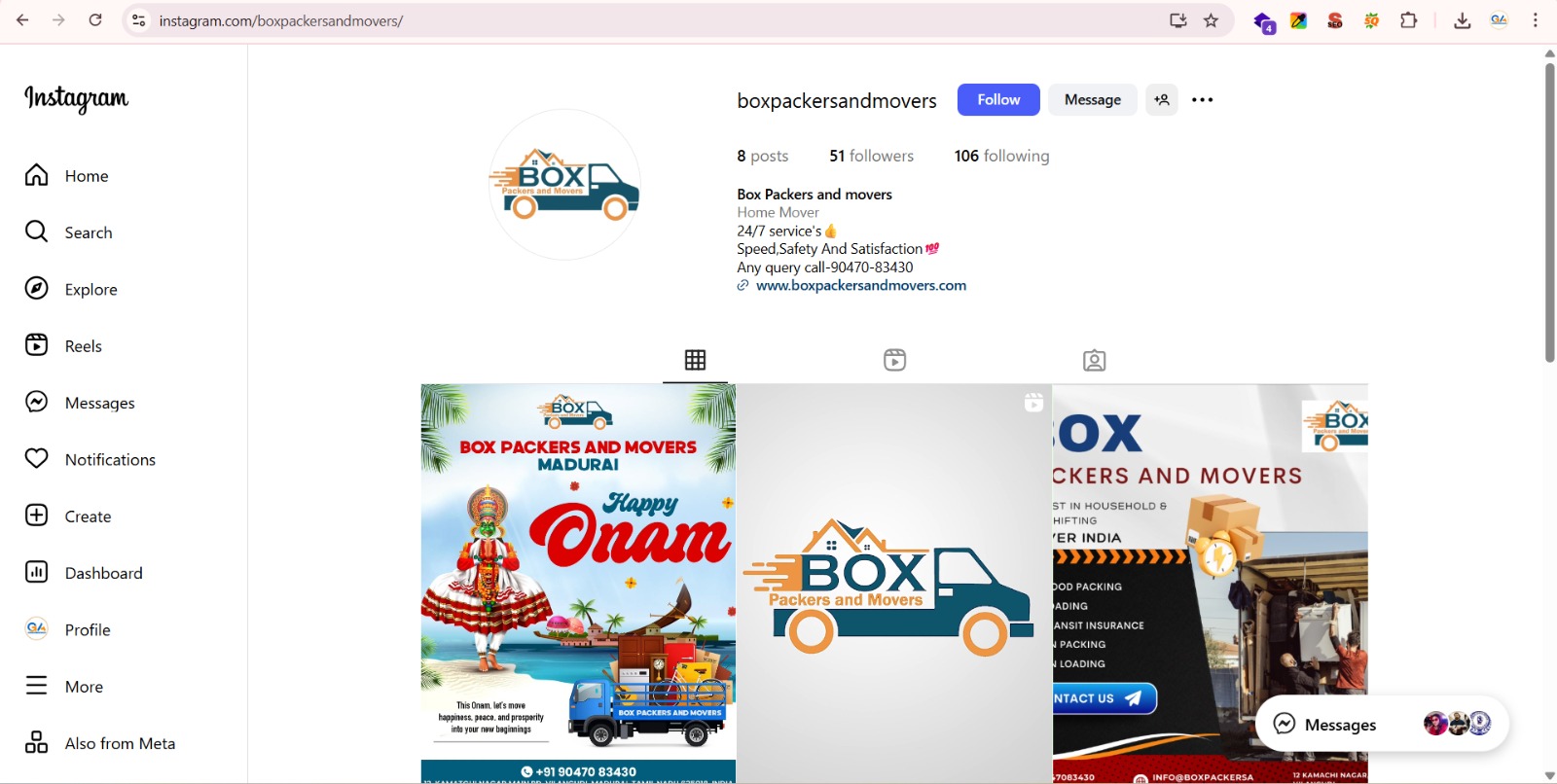Select the Posts grid tab
This screenshot has height=784, width=1557.
(x=695, y=360)
